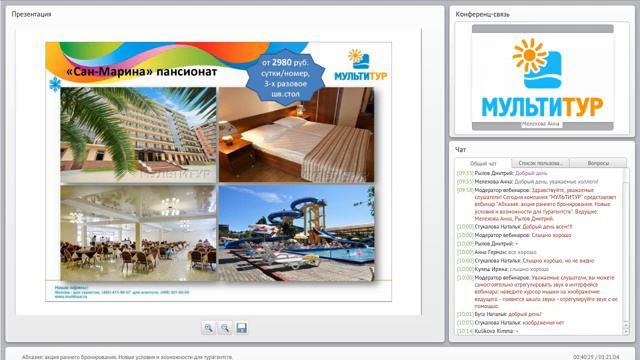Click chat message 'Рылов Дмитрий: Добрый день'
This screenshot has height=360, width=640.
click(x=502, y=173)
